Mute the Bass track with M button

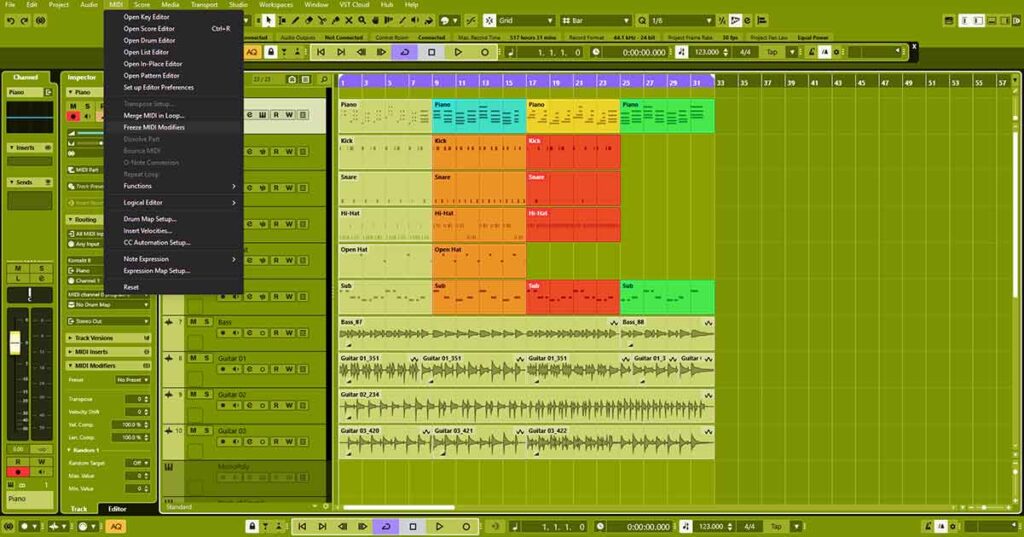(193, 322)
